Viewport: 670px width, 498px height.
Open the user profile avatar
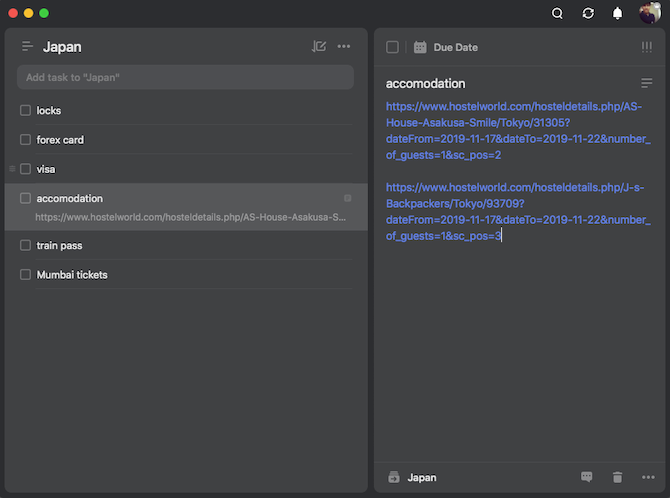[x=649, y=13]
